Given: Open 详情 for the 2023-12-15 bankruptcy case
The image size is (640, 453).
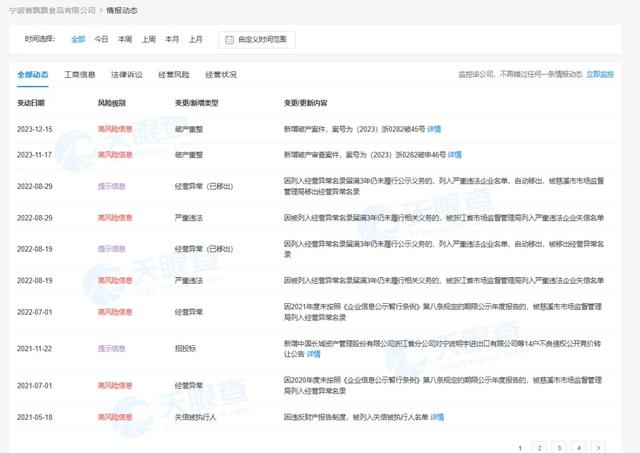Looking at the screenshot, I should pos(433,129).
